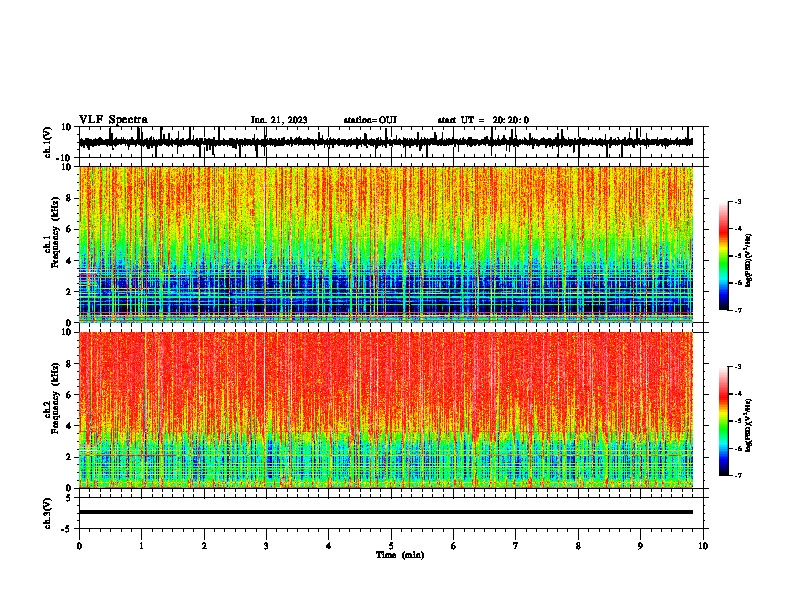
Task: Click the time axis tick label "9"
Action: click(x=640, y=545)
